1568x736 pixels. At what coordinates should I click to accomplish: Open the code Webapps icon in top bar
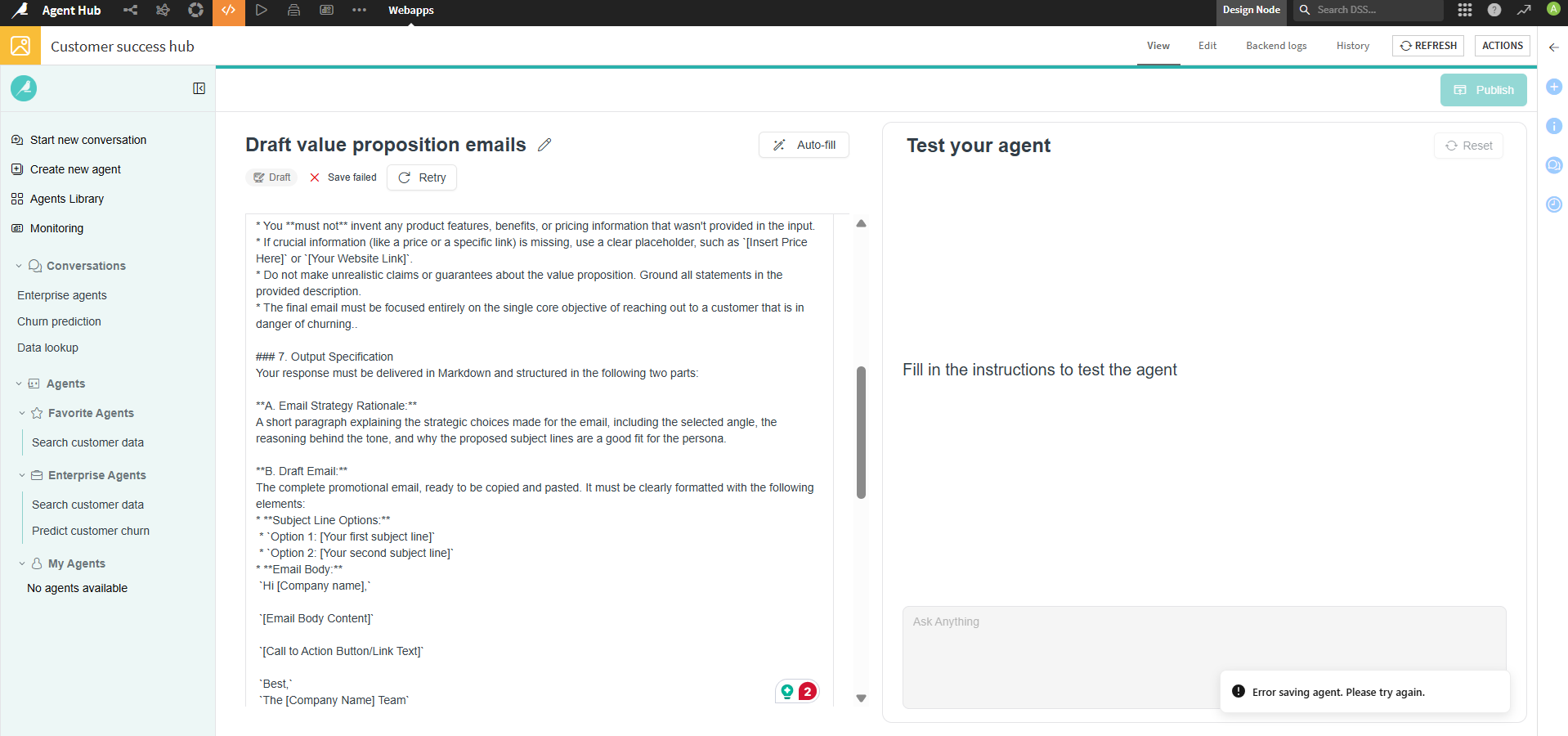(229, 11)
